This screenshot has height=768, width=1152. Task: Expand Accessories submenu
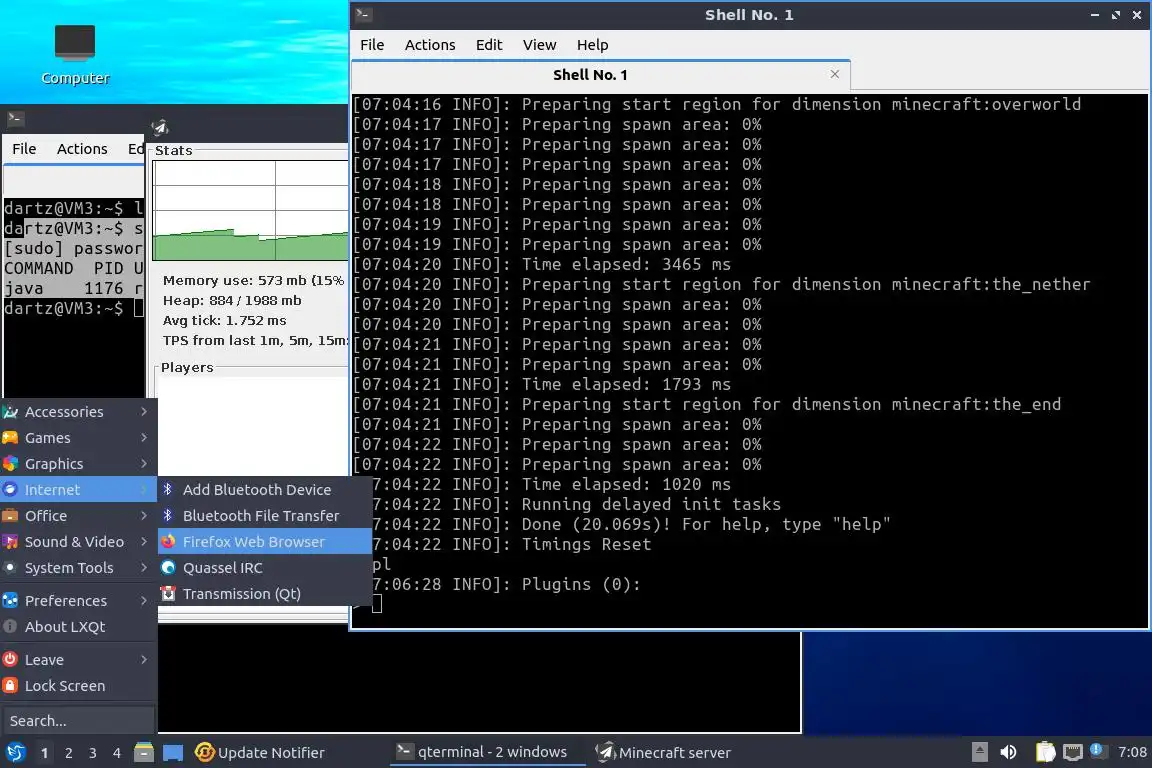[78, 412]
